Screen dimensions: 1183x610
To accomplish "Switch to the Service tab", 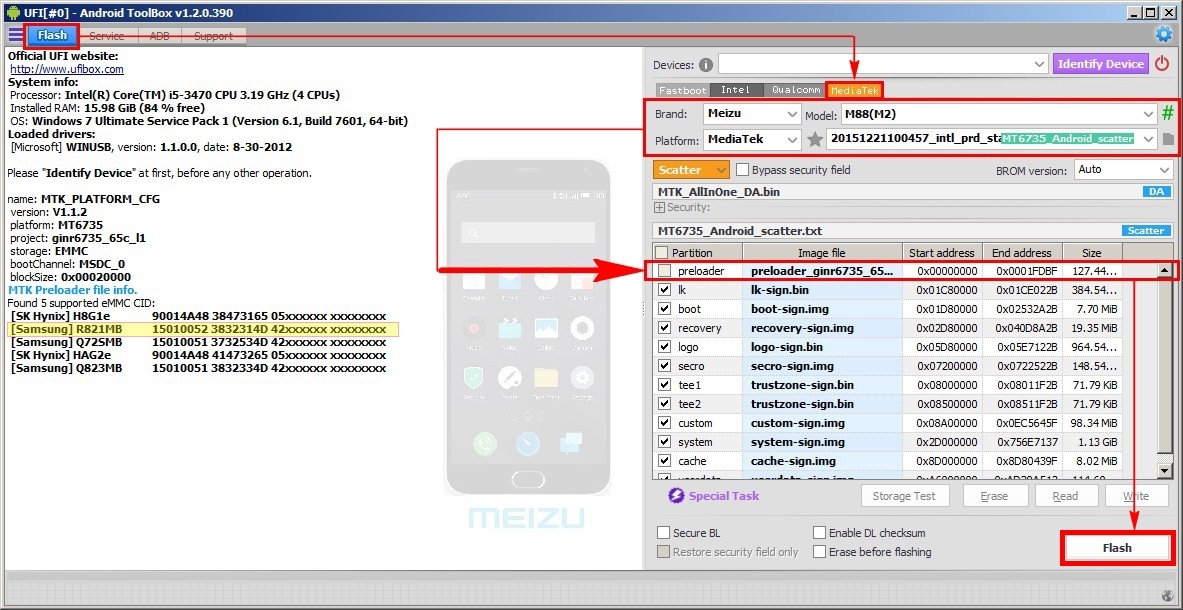I will [x=106, y=35].
